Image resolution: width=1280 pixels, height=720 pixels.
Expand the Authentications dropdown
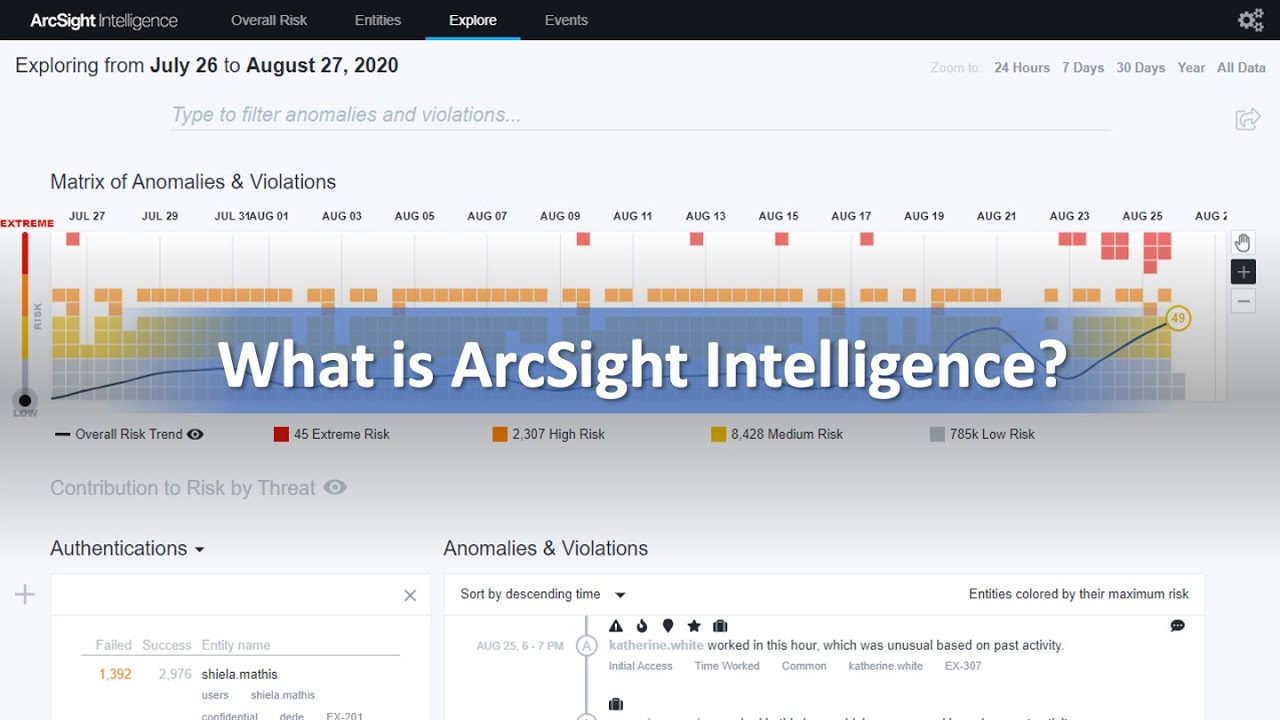click(x=127, y=548)
